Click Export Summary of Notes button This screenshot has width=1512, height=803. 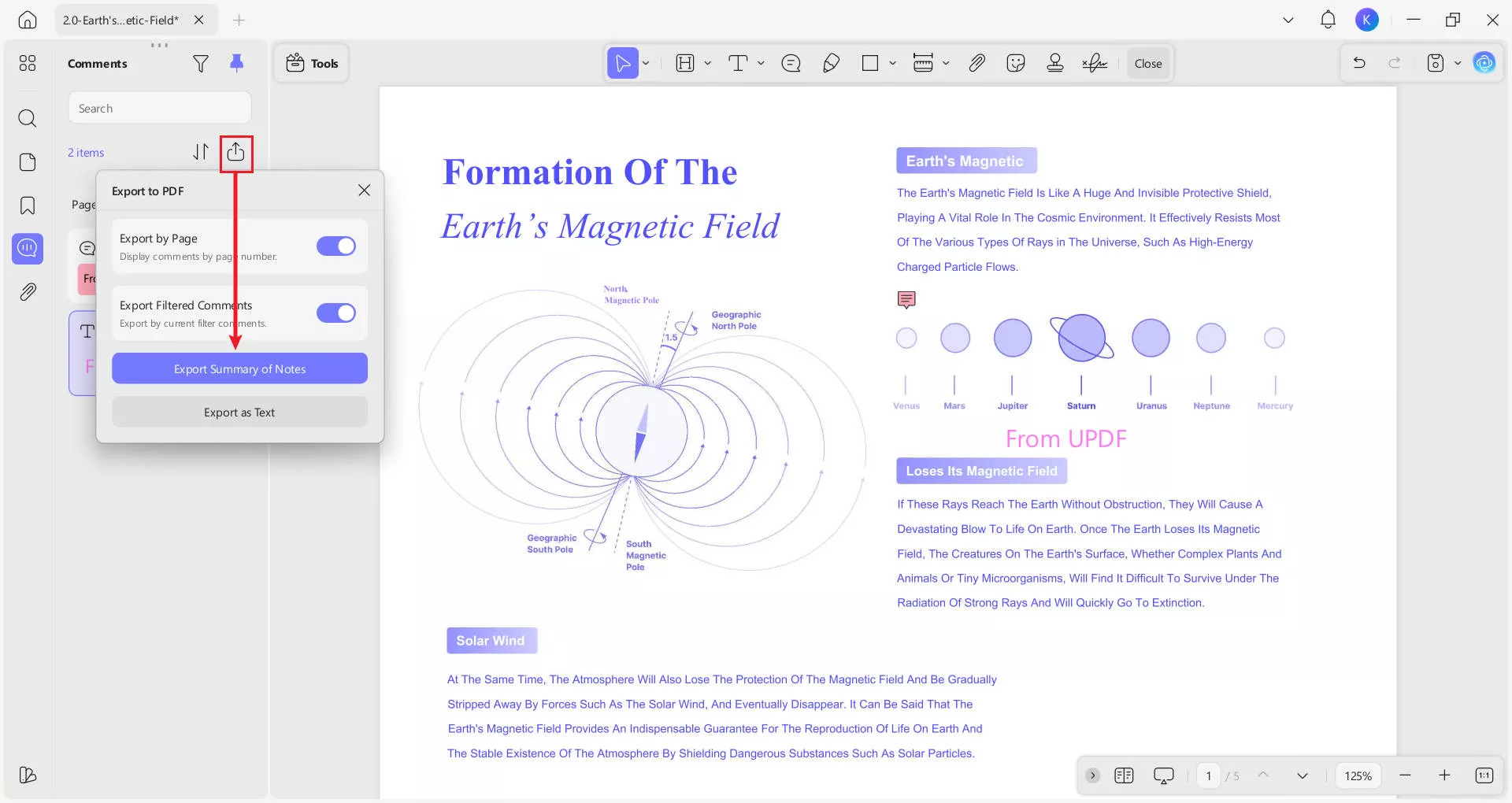point(239,369)
